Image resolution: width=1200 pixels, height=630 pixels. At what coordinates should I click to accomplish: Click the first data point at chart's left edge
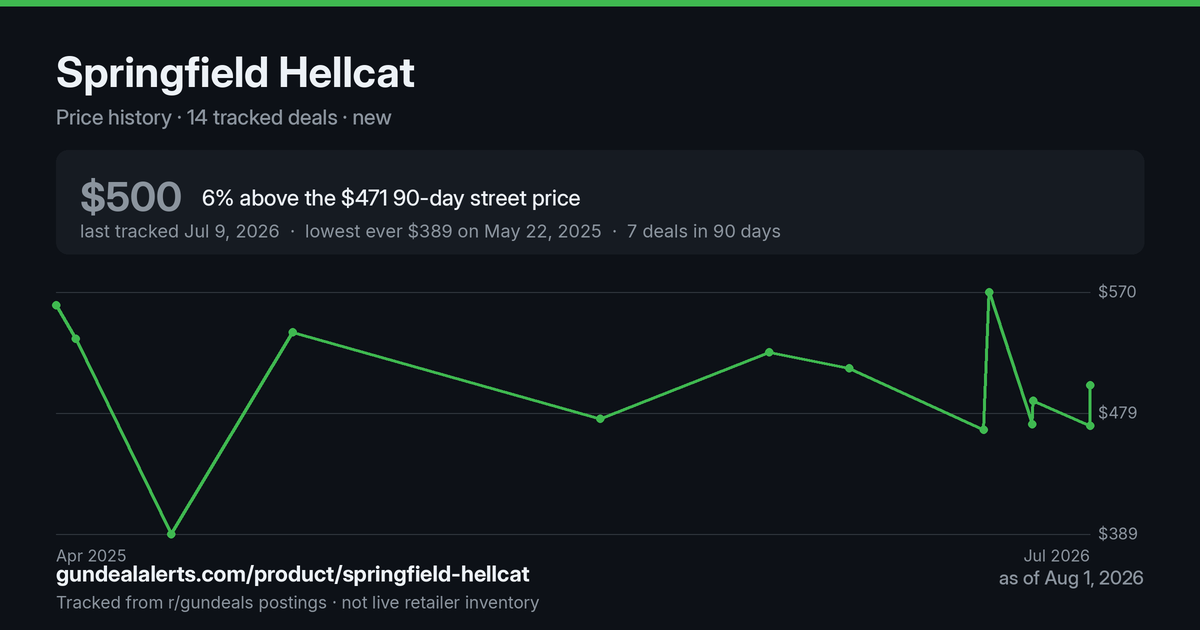pos(57,305)
